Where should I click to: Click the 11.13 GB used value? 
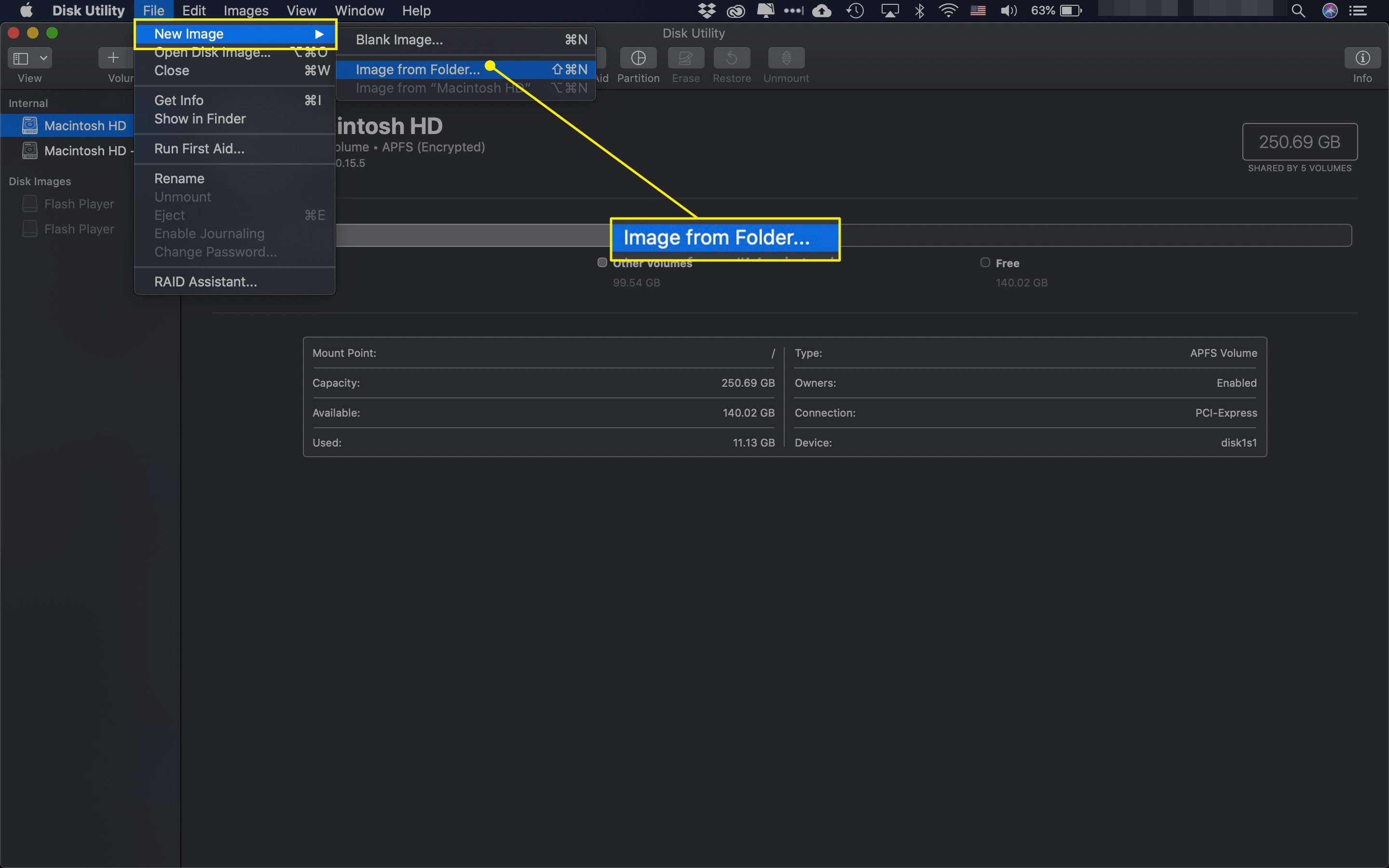[x=754, y=443]
